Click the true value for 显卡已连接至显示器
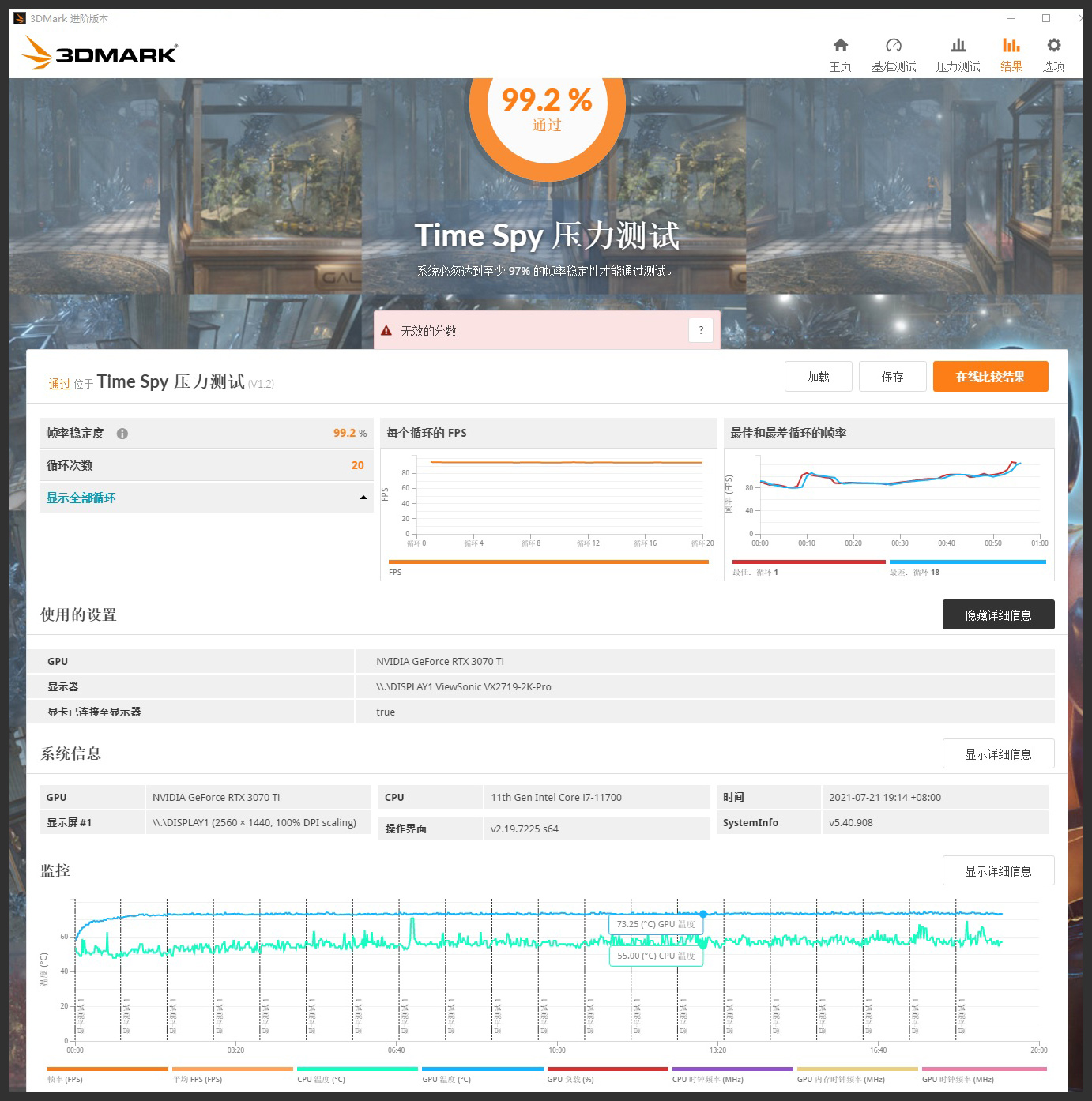Image resolution: width=1092 pixels, height=1101 pixels. [x=386, y=712]
